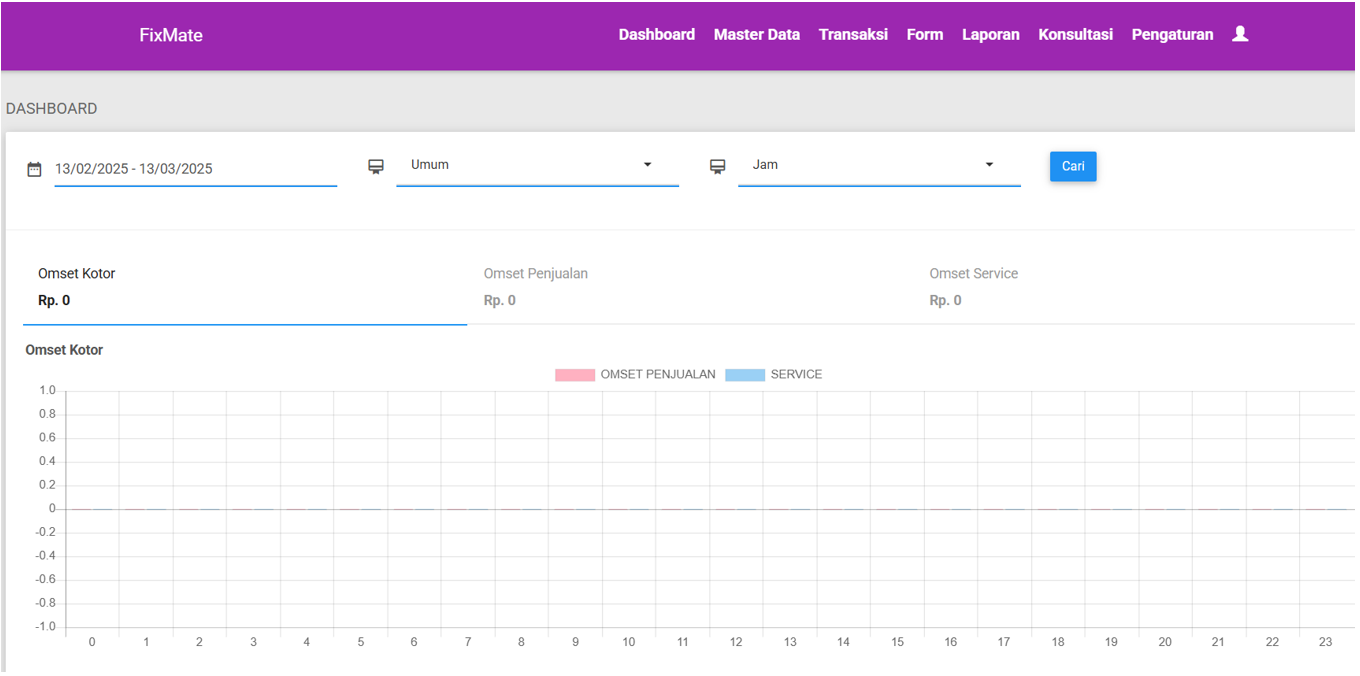Go to the Dashboard menu item
Viewport: 1360px width, 676px height.
[656, 35]
